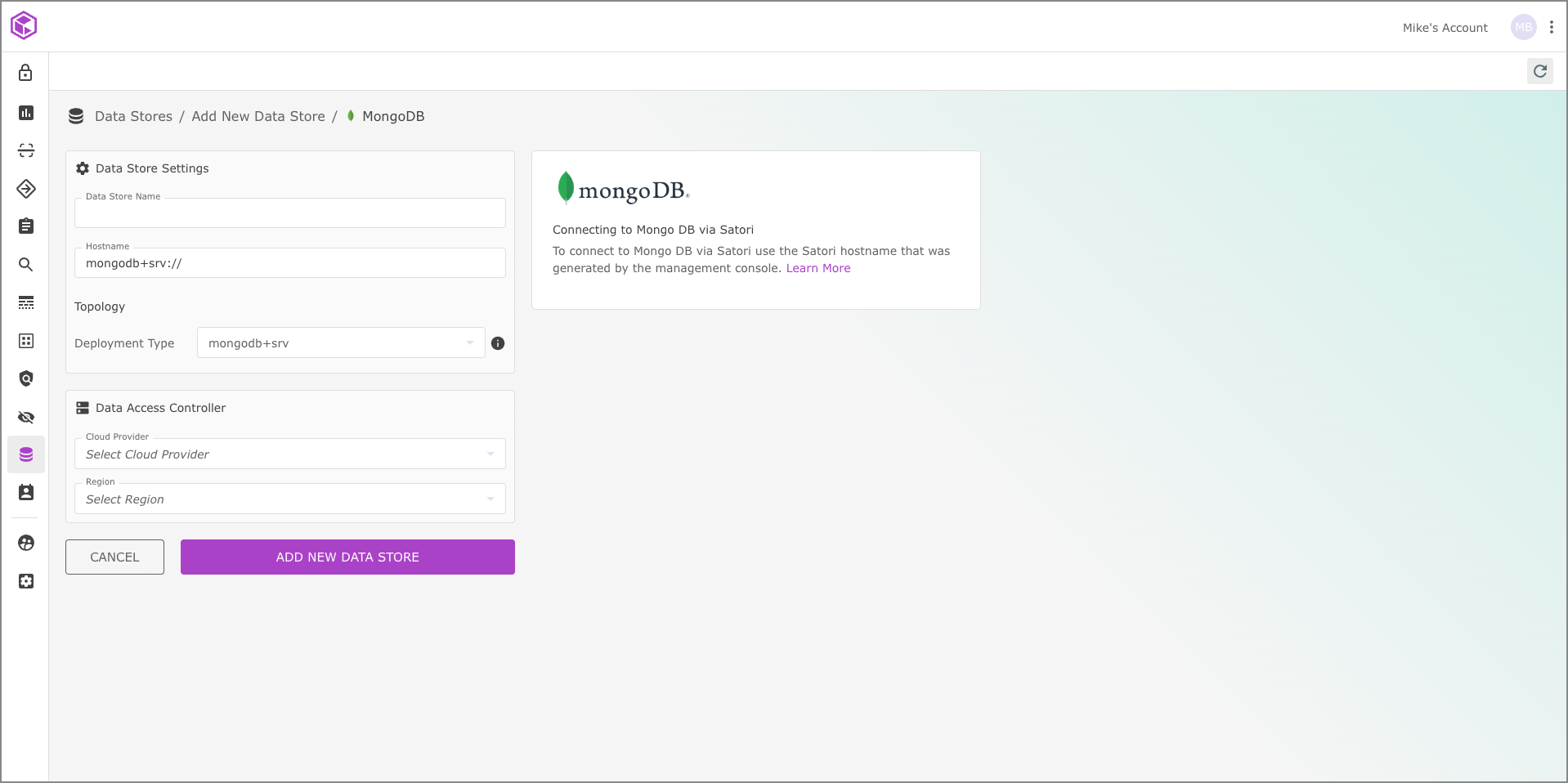Click the shield search icon in sidebar

point(26,378)
